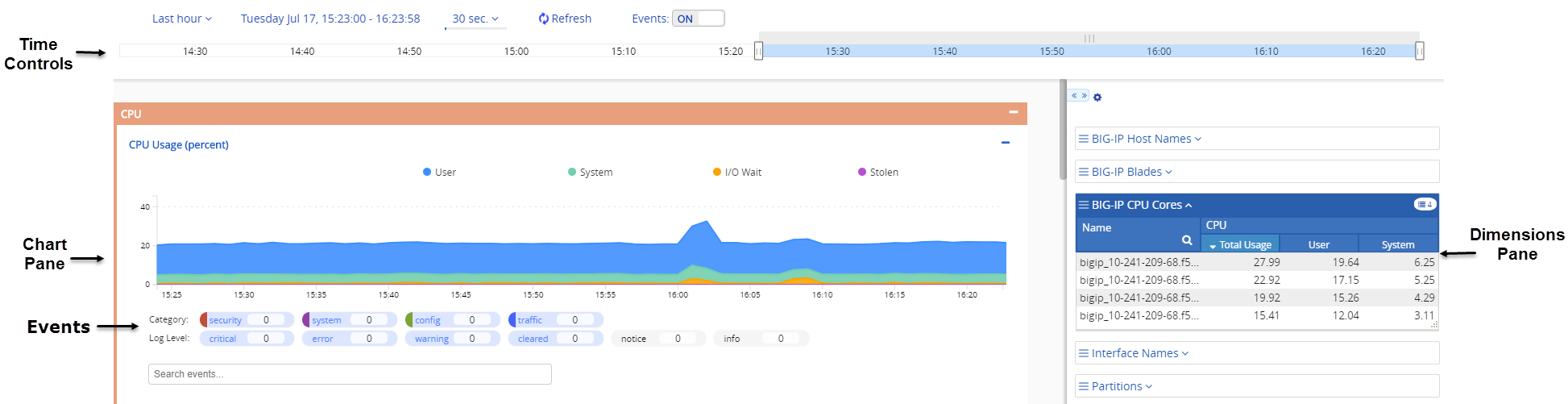
Task: Click the hamburger icon beside BIG-IP CPU Cores
Action: coord(1084,205)
